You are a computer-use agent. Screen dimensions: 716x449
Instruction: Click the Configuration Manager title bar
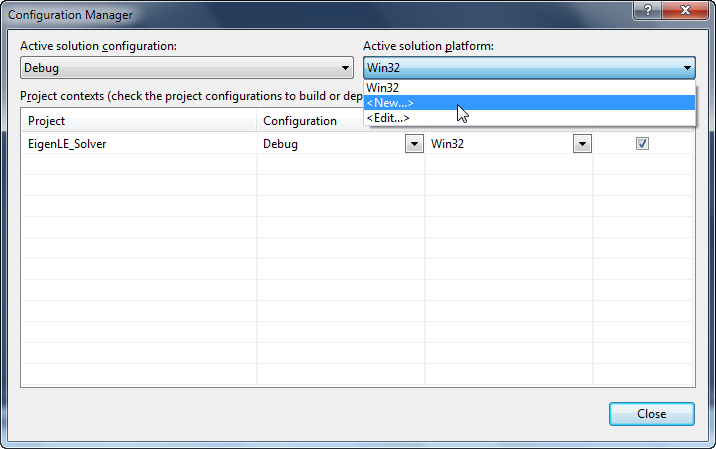(300, 14)
